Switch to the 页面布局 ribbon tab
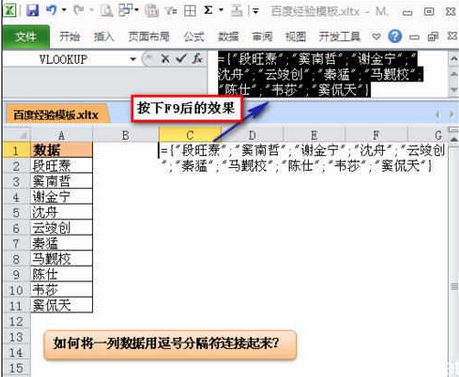459x377 pixels. click(149, 36)
